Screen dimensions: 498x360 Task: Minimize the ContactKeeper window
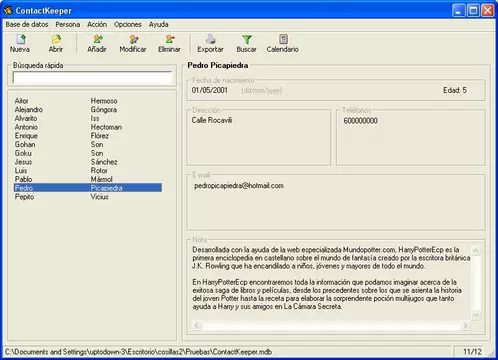pos(459,10)
